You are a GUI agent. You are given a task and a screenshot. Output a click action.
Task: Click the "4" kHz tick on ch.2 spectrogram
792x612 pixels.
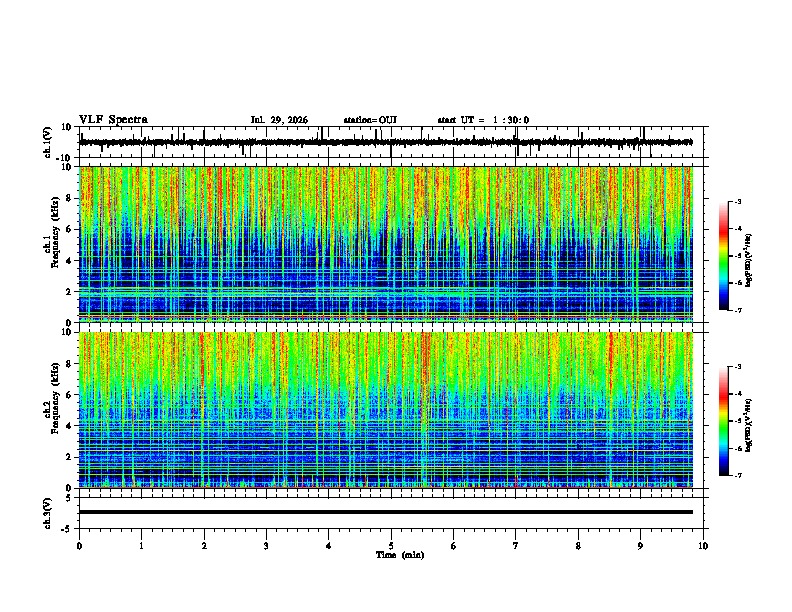(x=69, y=426)
